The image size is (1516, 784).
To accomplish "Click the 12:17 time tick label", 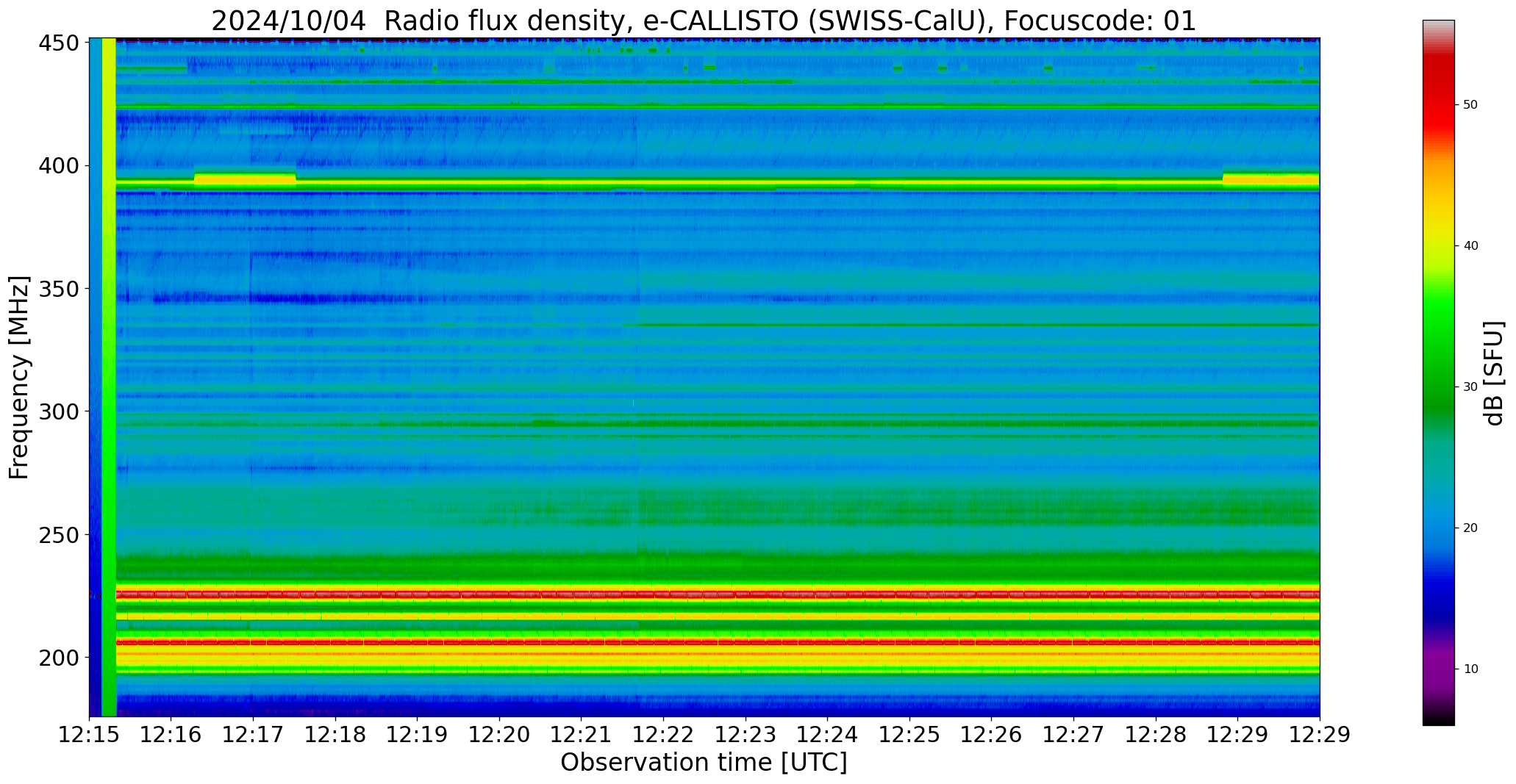I will pyautogui.click(x=254, y=735).
